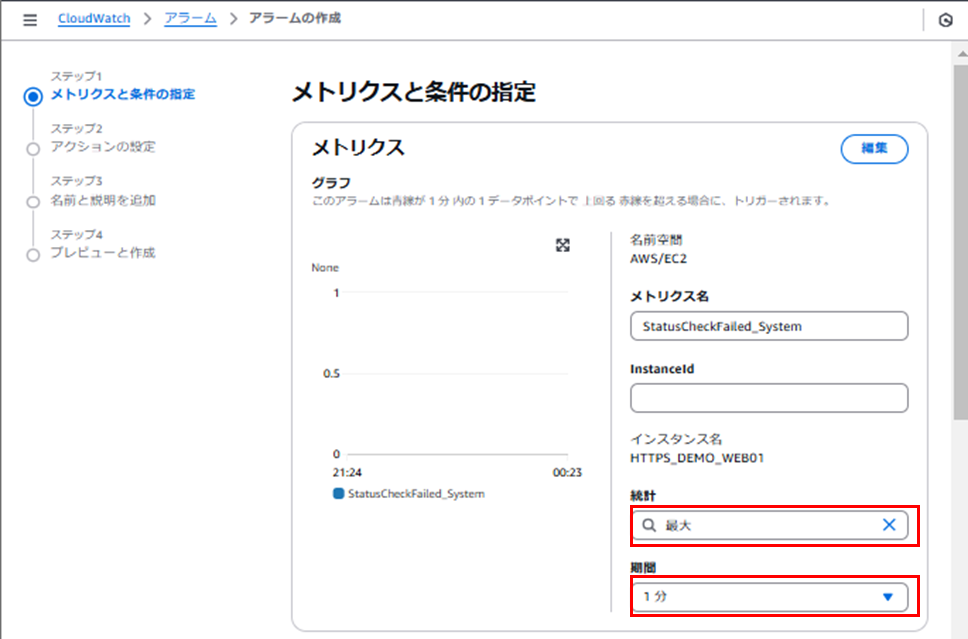
Task: Click the 21:24 time axis label
Action: (x=347, y=472)
